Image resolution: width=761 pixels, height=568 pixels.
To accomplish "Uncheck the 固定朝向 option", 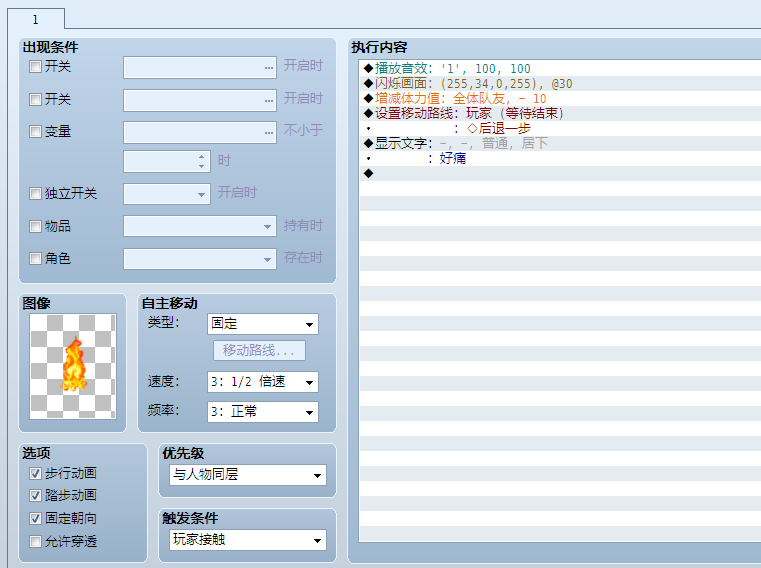I will pyautogui.click(x=35, y=518).
